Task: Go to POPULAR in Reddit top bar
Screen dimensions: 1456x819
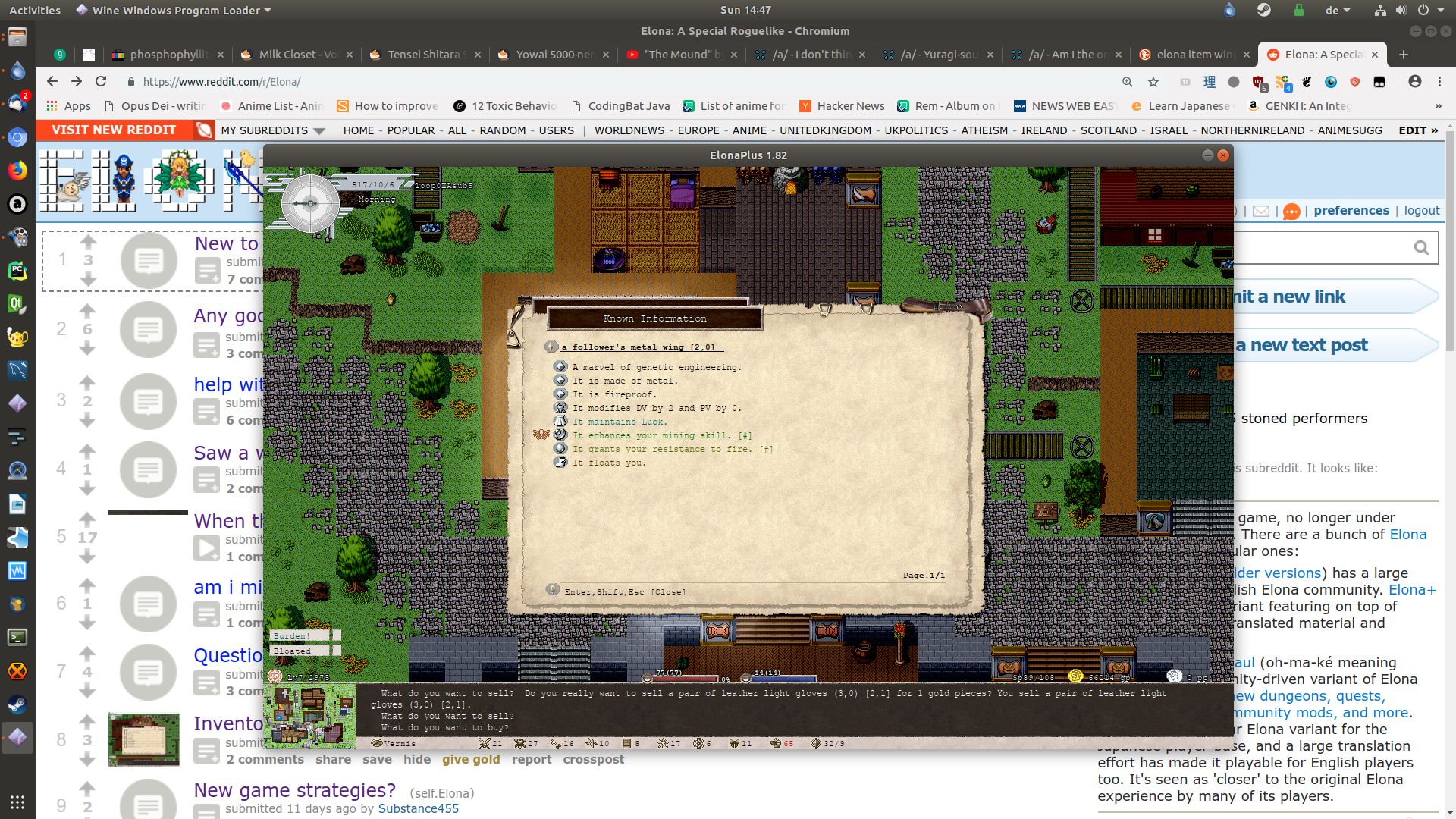Action: point(410,130)
